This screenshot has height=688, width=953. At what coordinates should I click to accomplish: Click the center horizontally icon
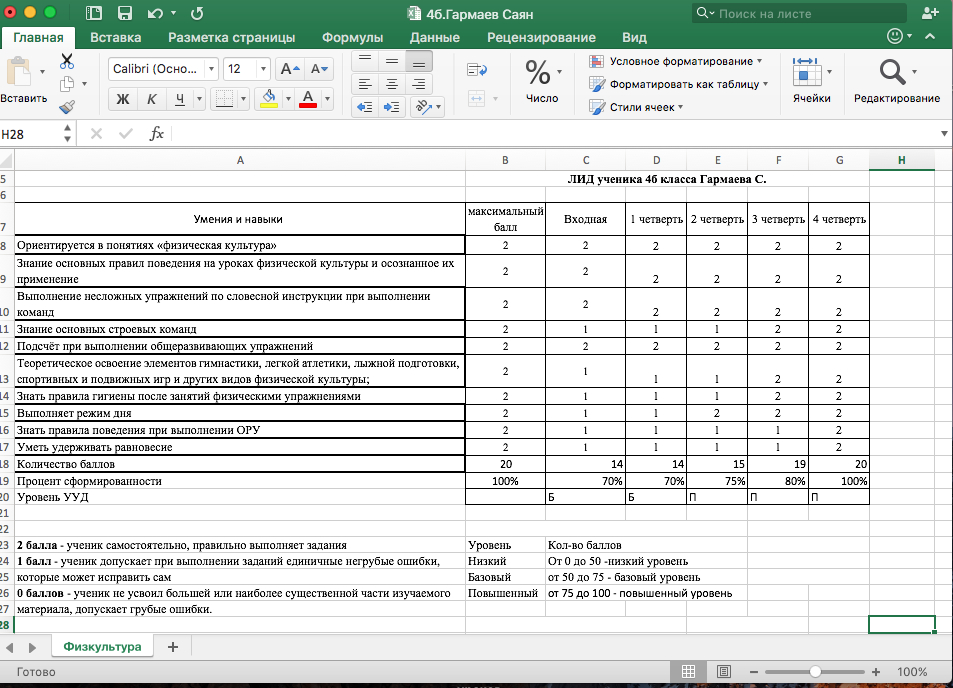click(392, 84)
